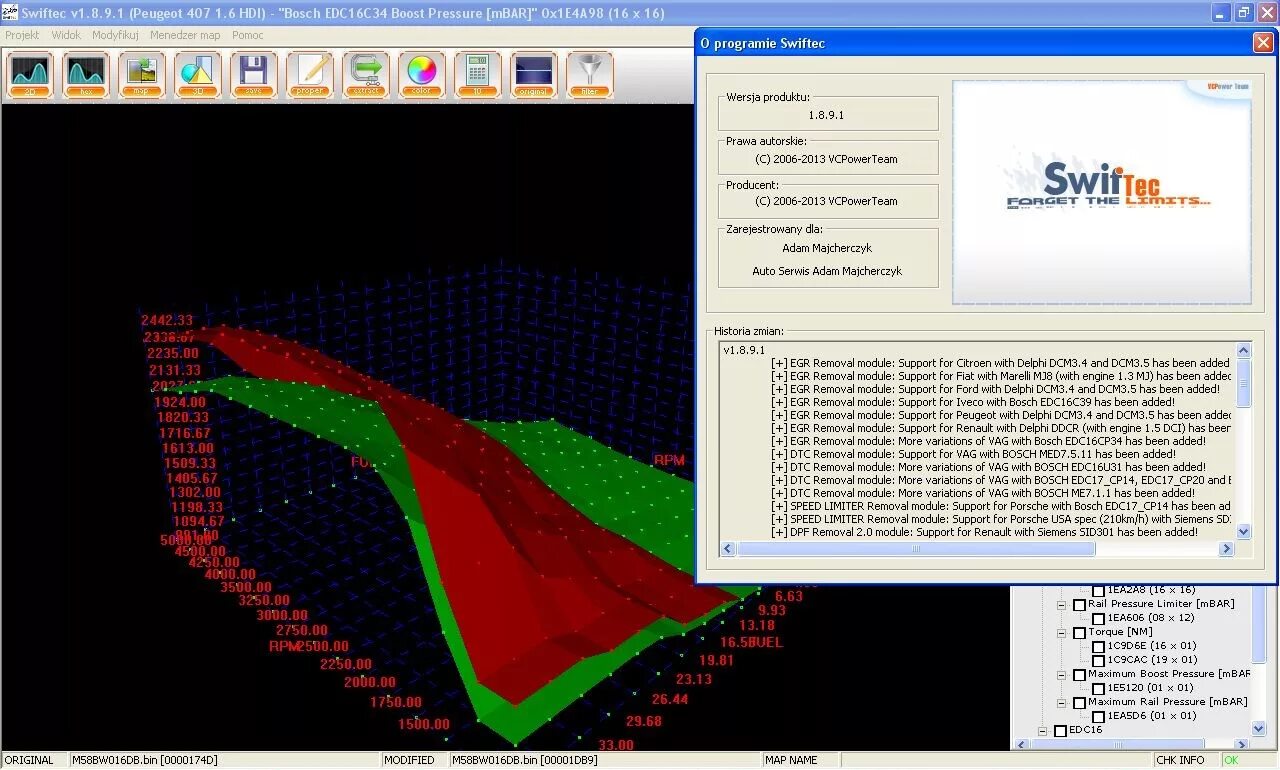Click the changelog vertical scrollbar thumb
The height and width of the screenshot is (770, 1280).
1244,383
